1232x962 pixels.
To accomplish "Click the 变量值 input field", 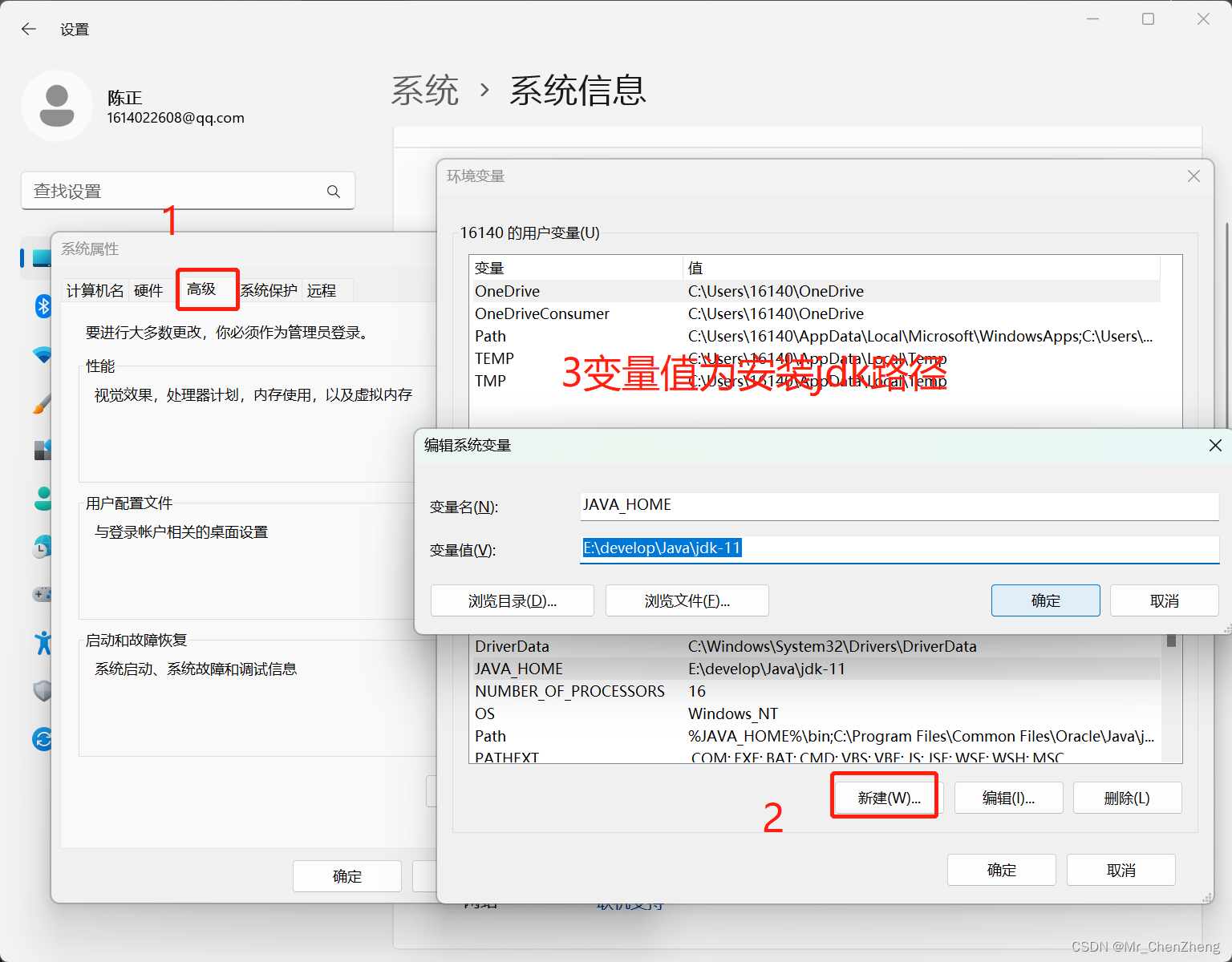I will tap(899, 549).
